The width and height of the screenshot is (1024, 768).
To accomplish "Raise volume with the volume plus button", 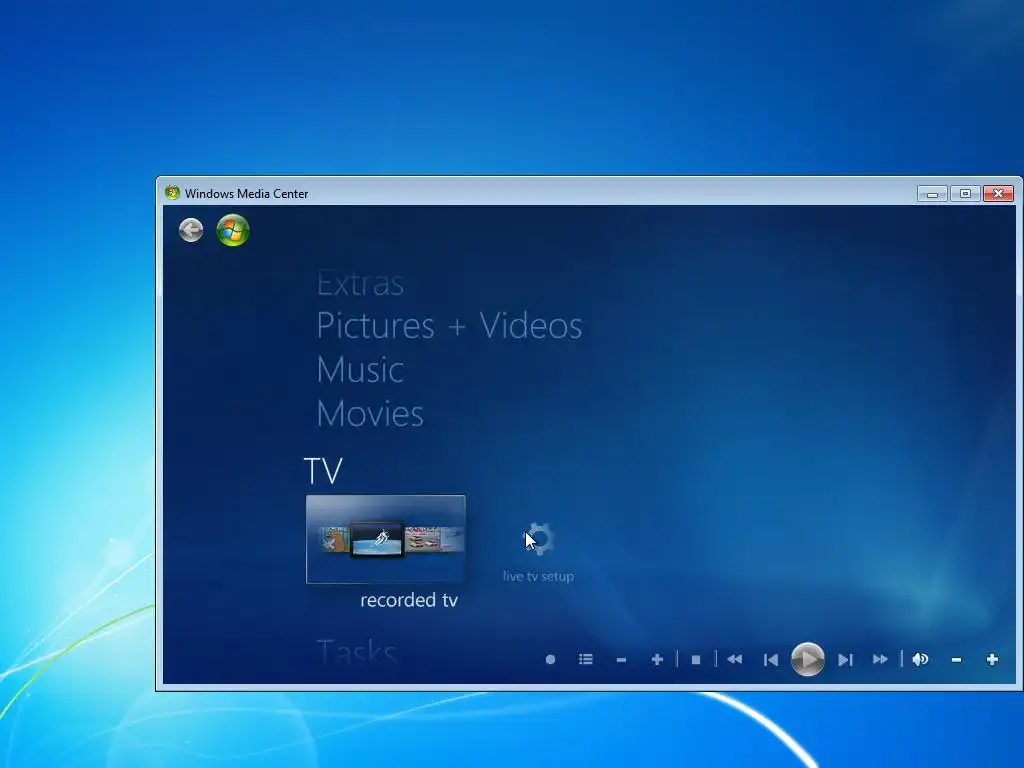I will (992, 660).
